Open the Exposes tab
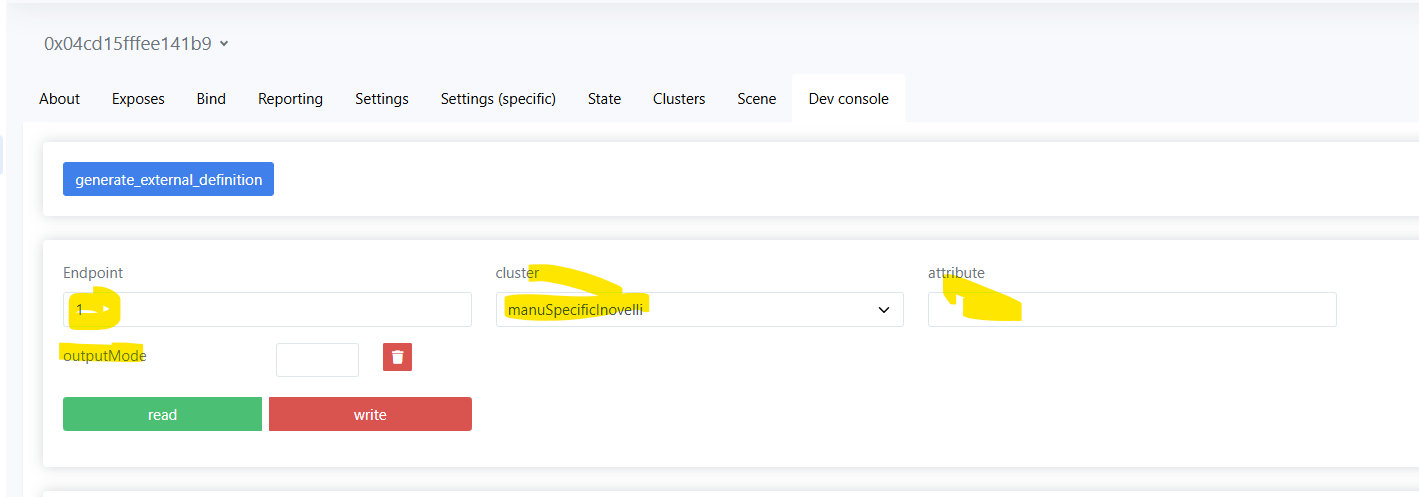Image resolution: width=1419 pixels, height=497 pixels. coord(138,99)
